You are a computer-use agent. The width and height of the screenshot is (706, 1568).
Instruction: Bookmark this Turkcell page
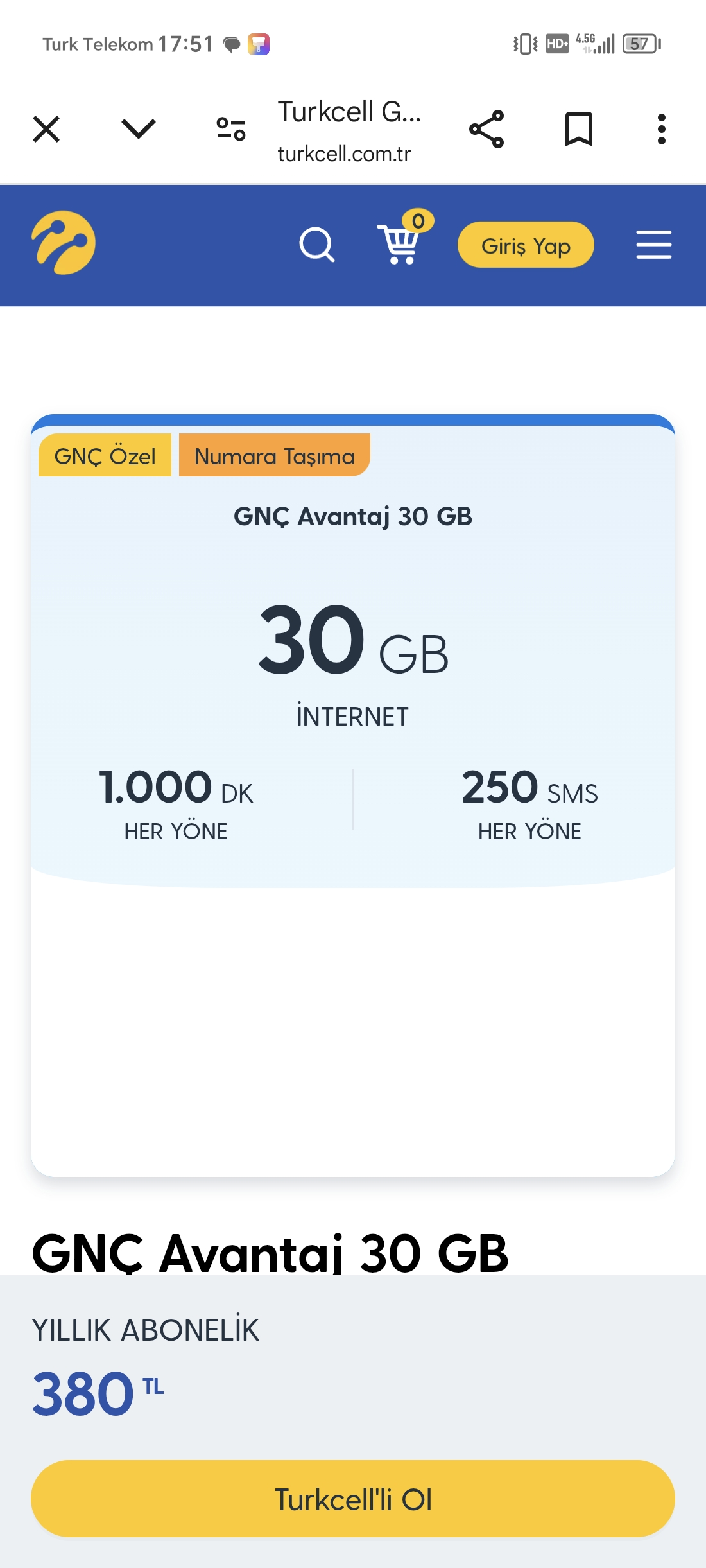pyautogui.click(x=578, y=129)
